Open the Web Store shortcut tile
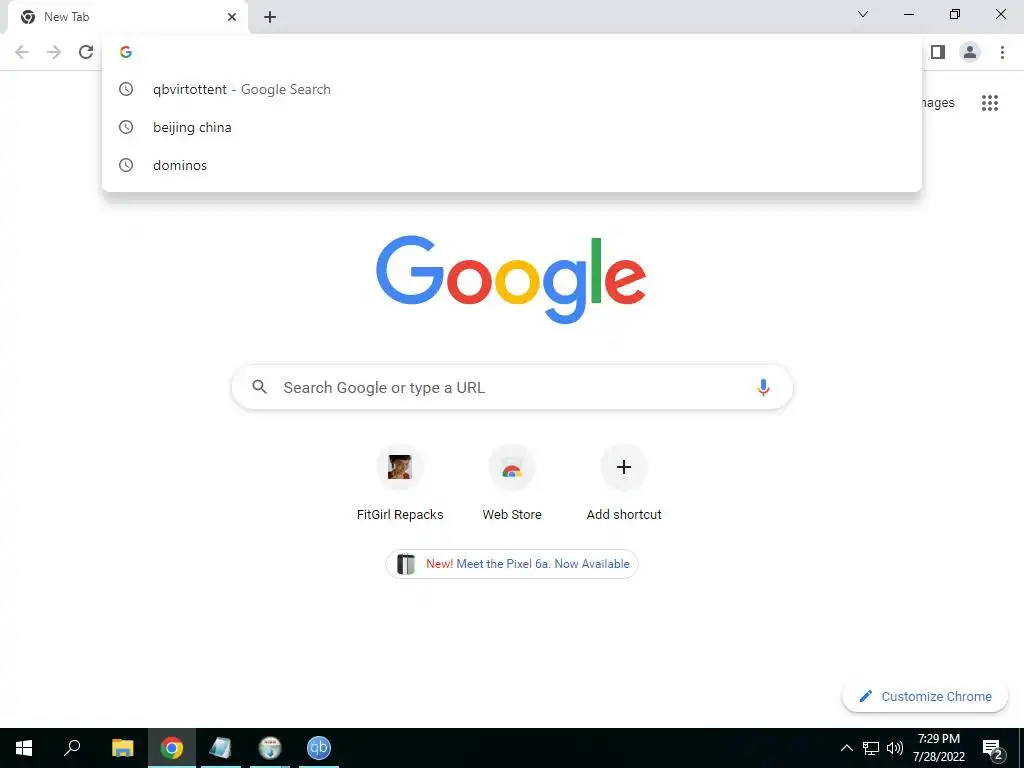The height and width of the screenshot is (768, 1024). [x=512, y=482]
